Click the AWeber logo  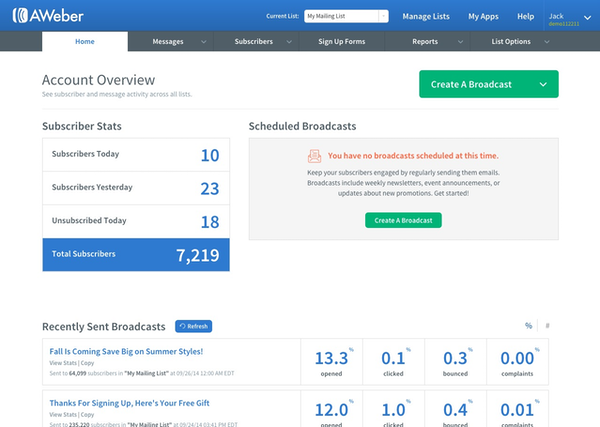click(48, 16)
